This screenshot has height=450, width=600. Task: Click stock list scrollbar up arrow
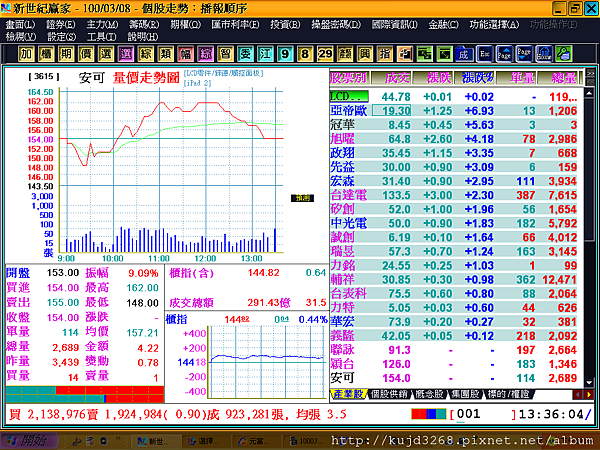[x=589, y=93]
